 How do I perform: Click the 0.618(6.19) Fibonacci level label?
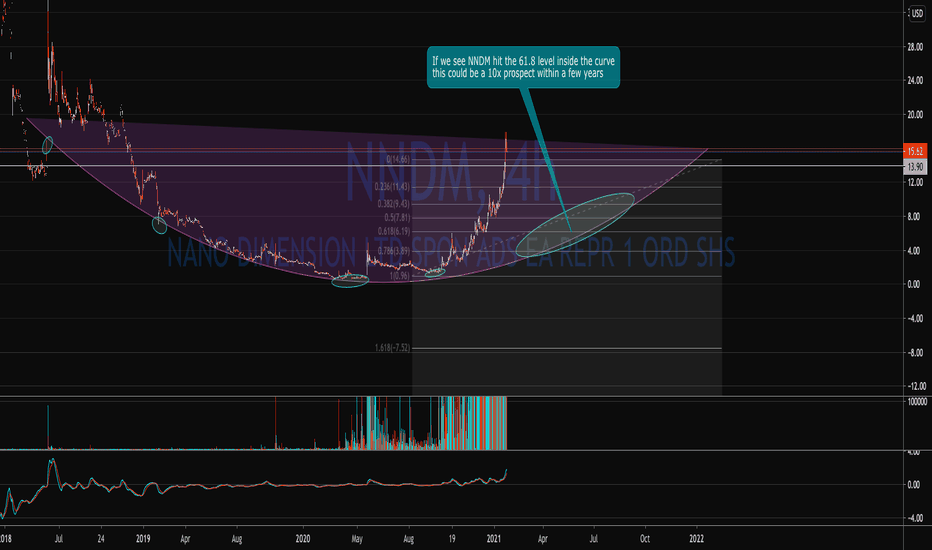tap(393, 231)
